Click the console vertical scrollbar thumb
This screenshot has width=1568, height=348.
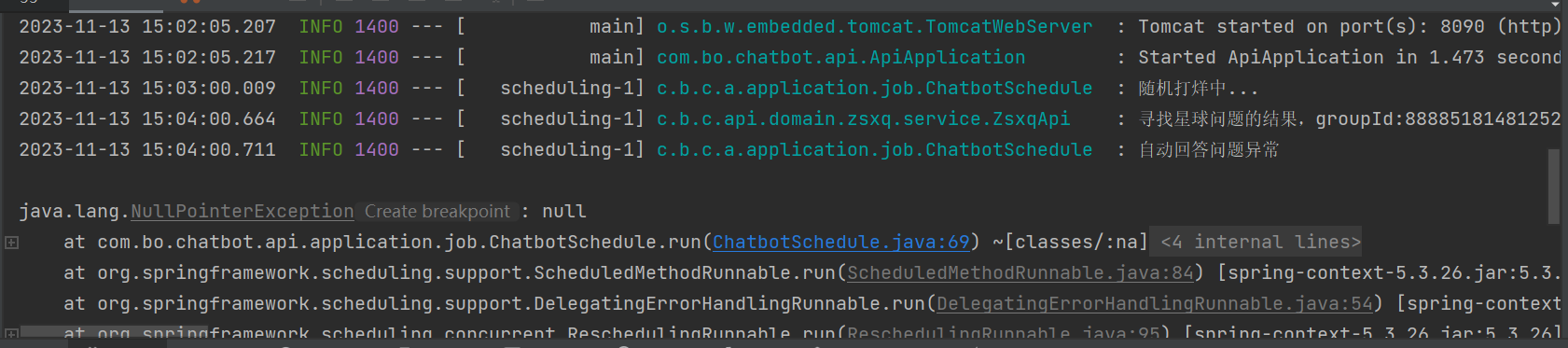click(1554, 187)
